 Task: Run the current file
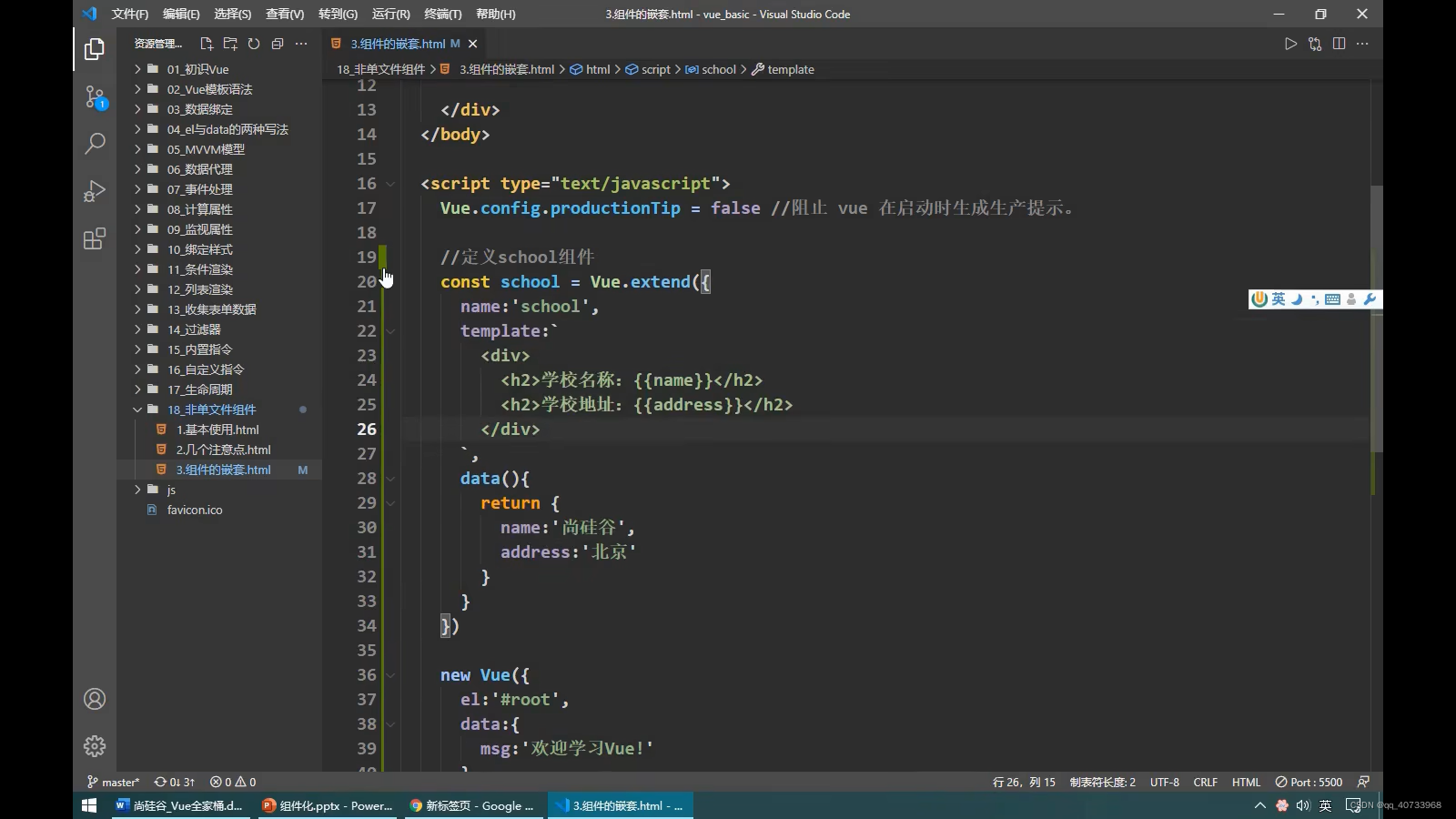pos(1290,44)
